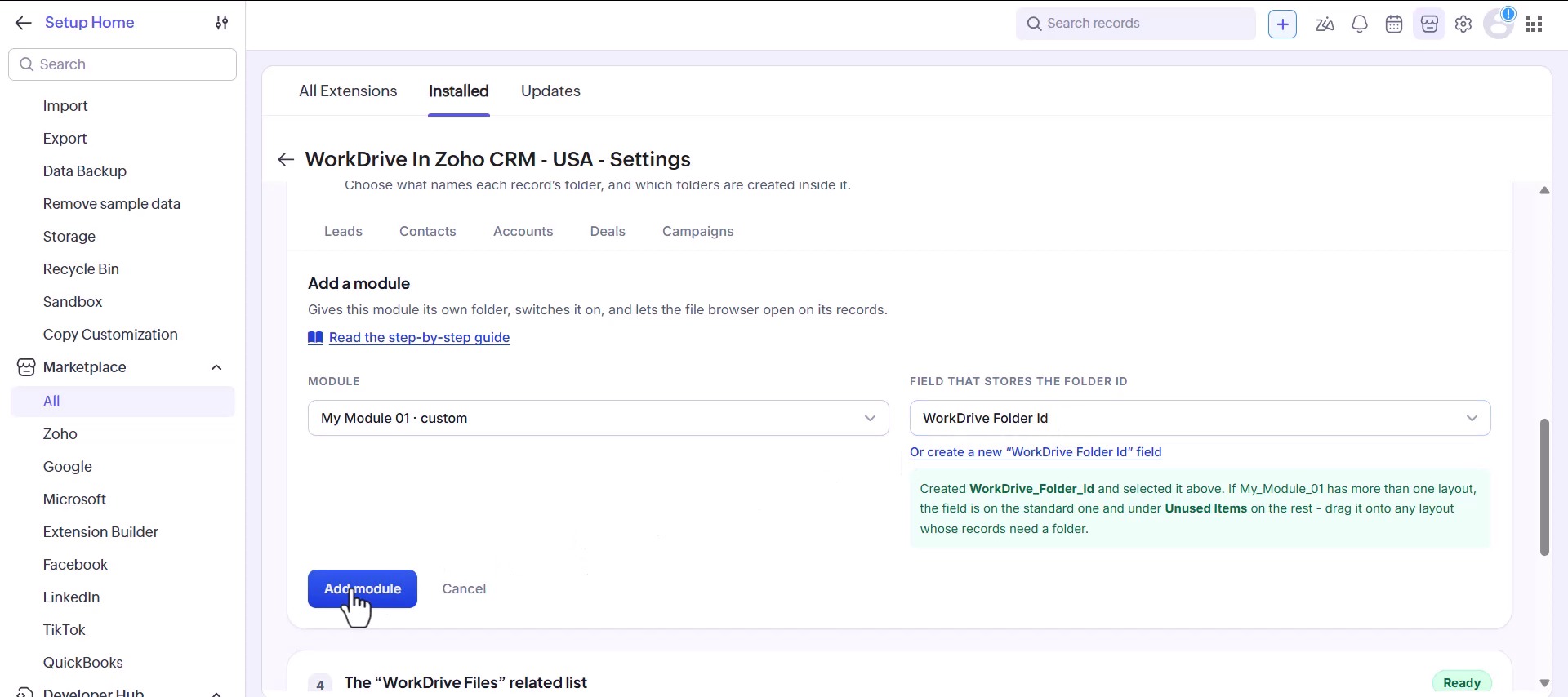Select the Deals module tab
Viewport: 1568px width, 697px height.
coord(608,231)
